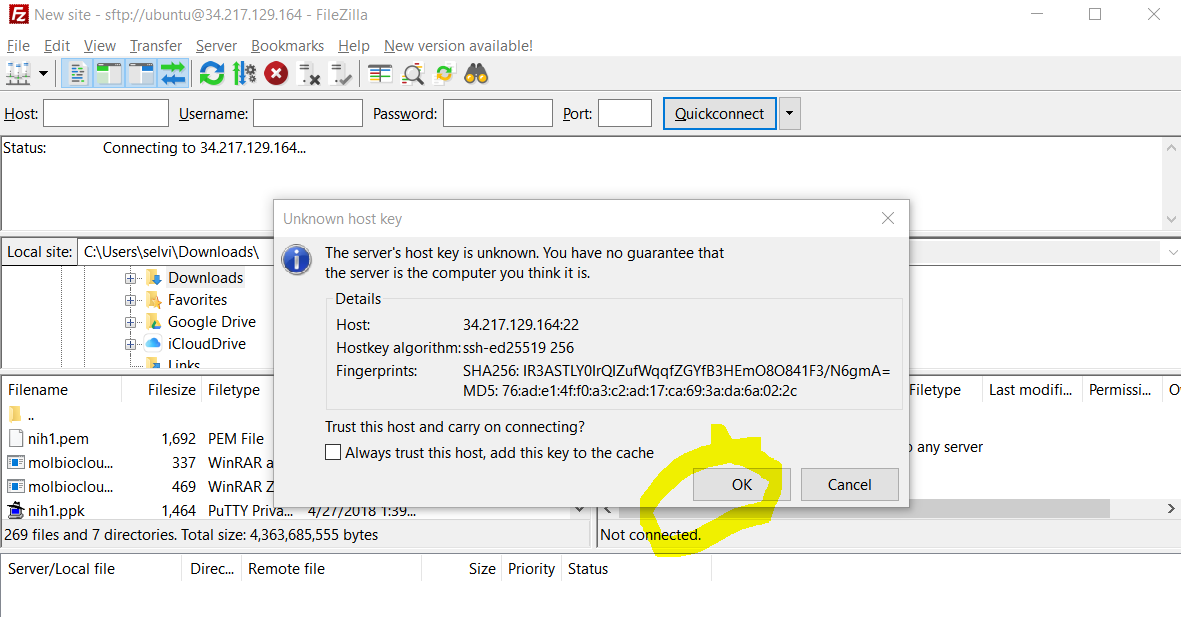Sort remote list by Last modified column

(1031, 389)
